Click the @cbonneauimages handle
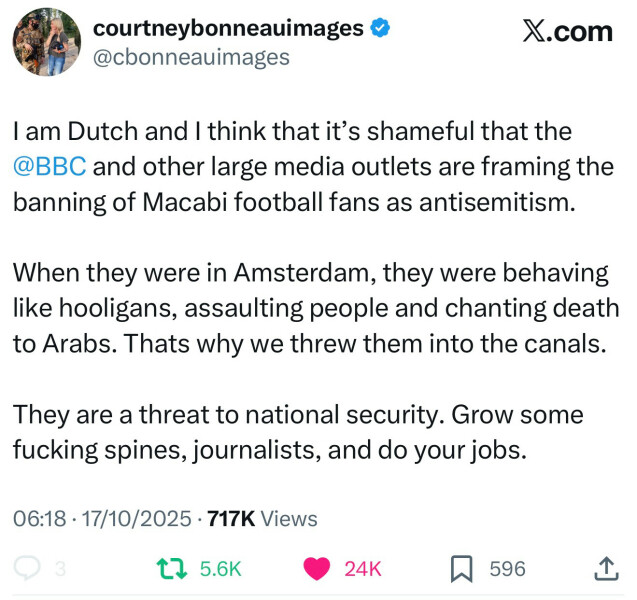This screenshot has width=637, height=600. pos(190,58)
